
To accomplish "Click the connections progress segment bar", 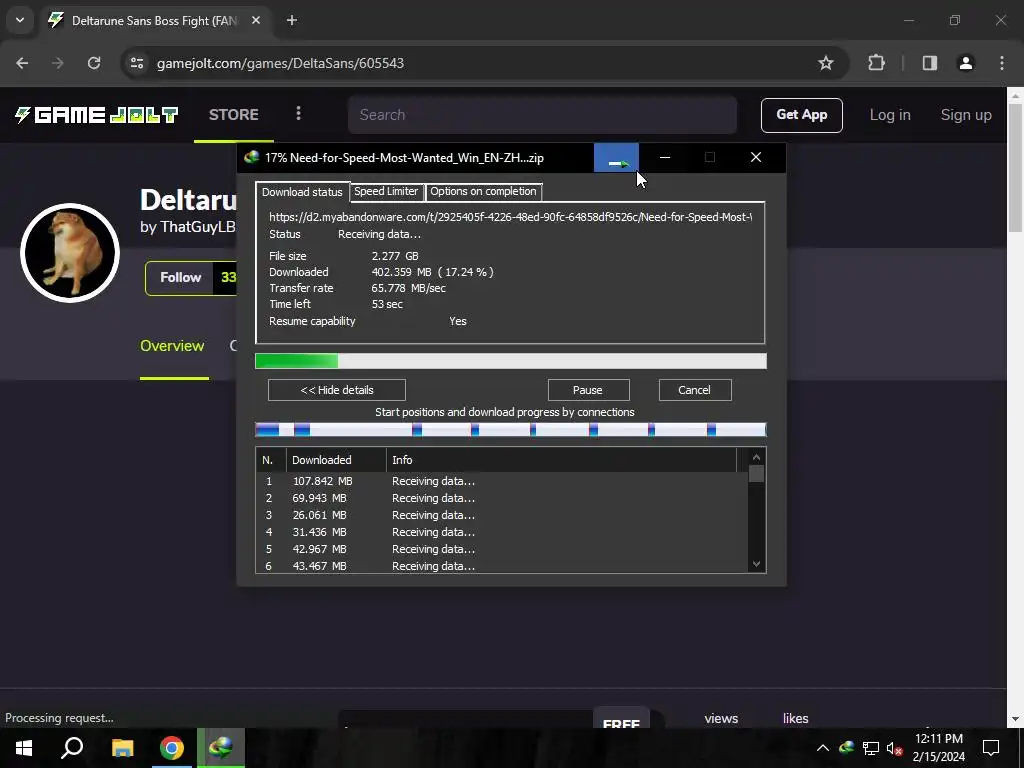I will tap(511, 430).
